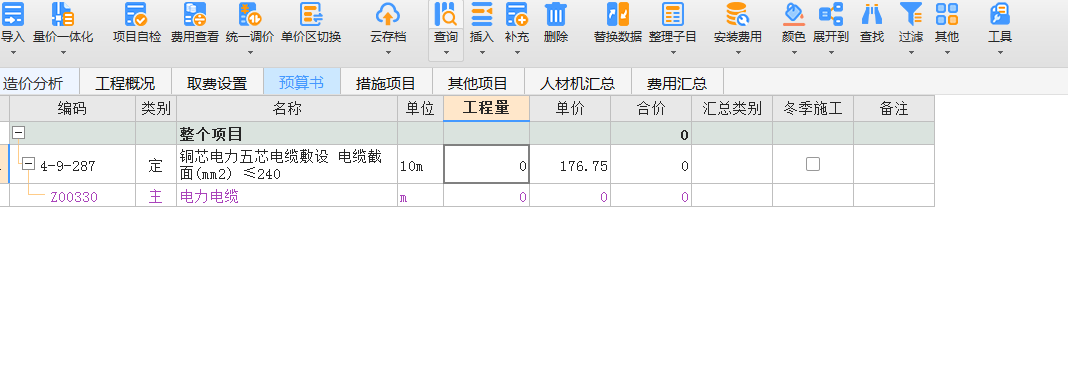Image resolution: width=1068 pixels, height=383 pixels.
Task: Select the Z00330 material row code
Action: (x=74, y=197)
